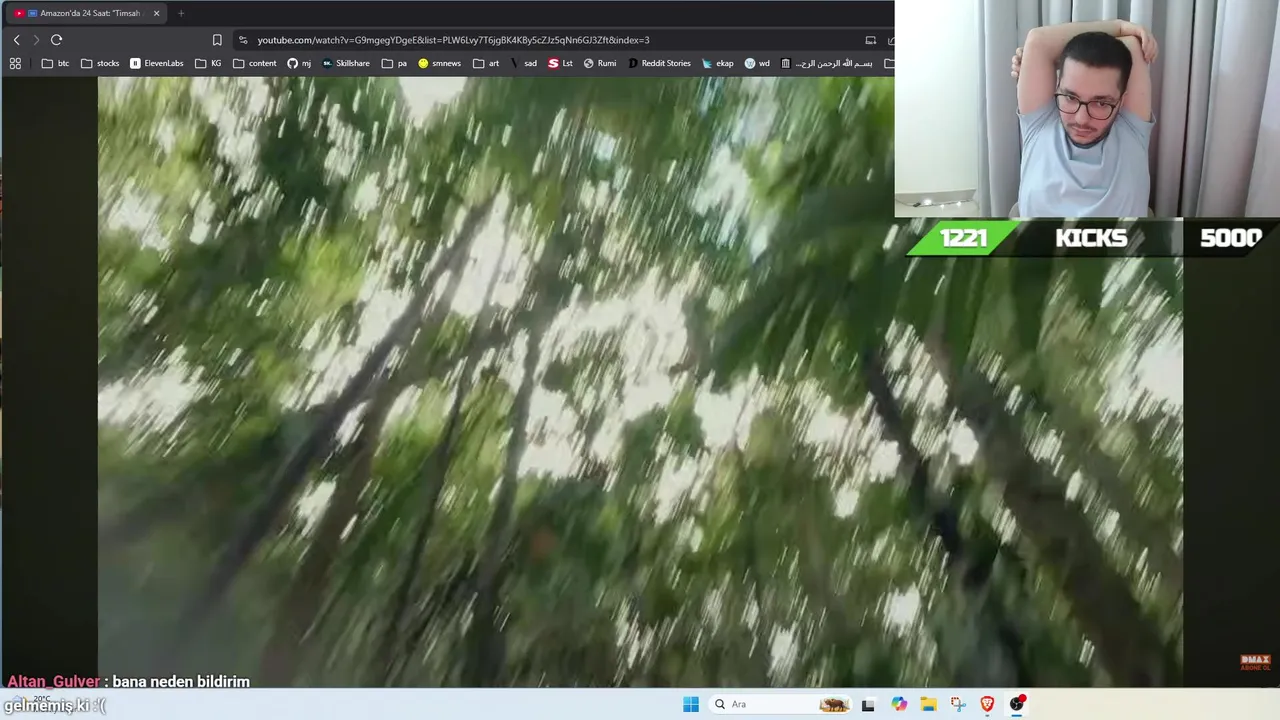Open the KG bookmark folder

pos(209,63)
